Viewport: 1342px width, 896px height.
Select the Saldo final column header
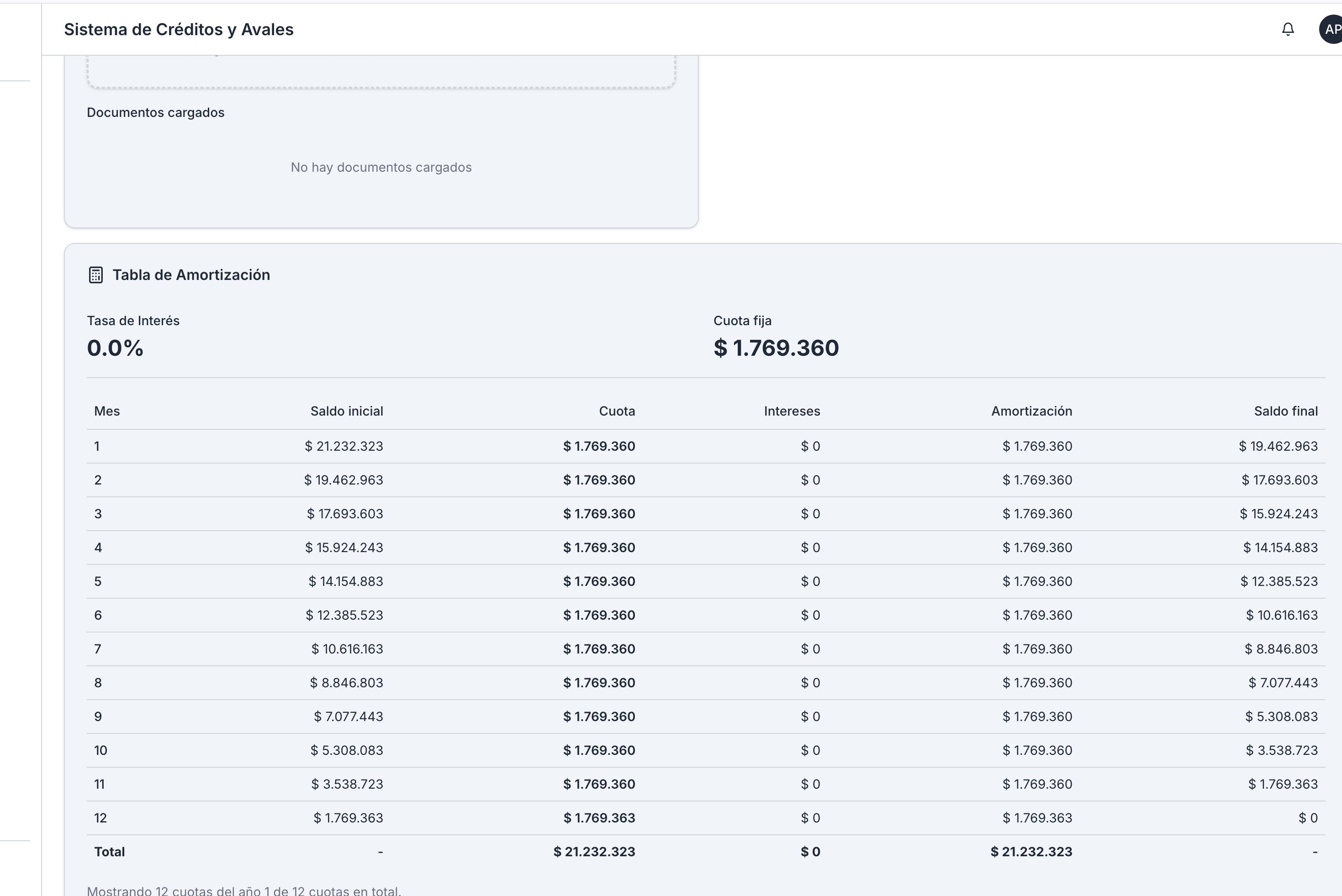1285,411
